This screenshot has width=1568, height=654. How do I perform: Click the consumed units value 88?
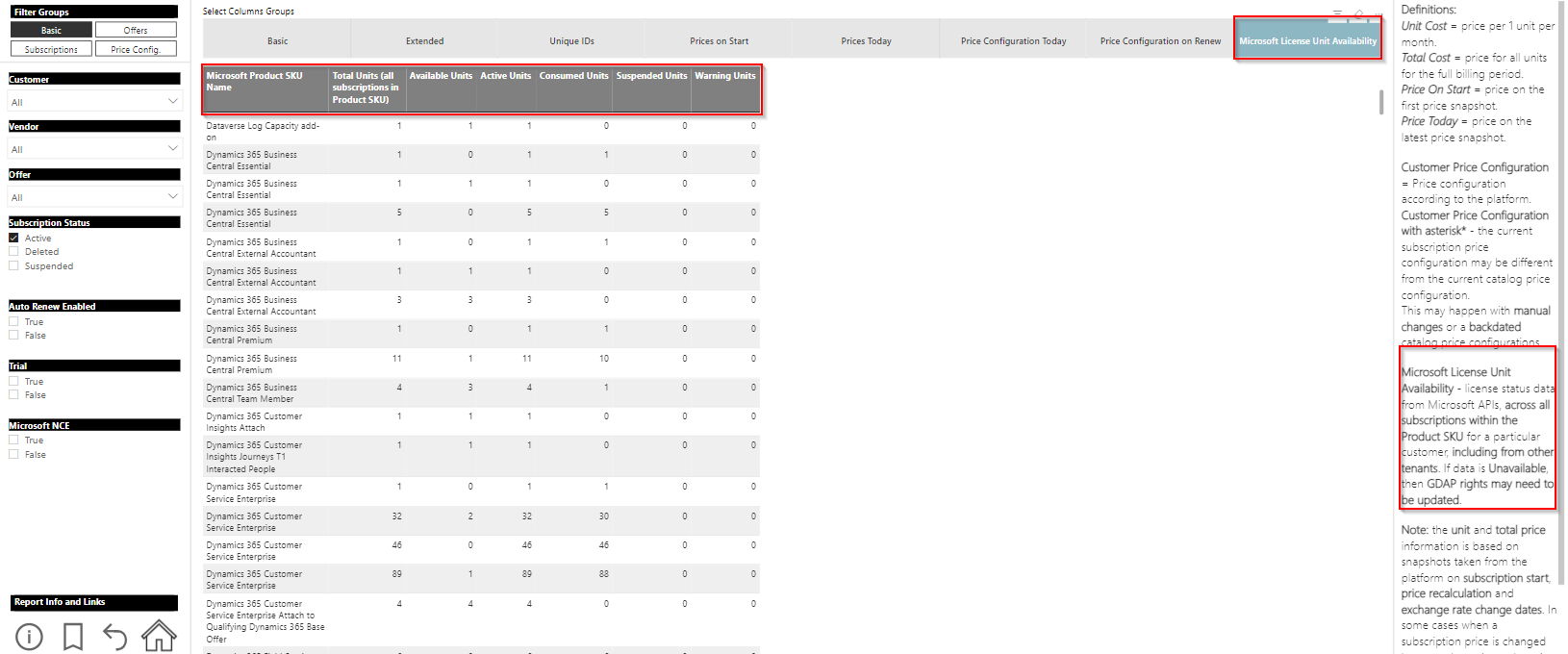click(x=603, y=574)
